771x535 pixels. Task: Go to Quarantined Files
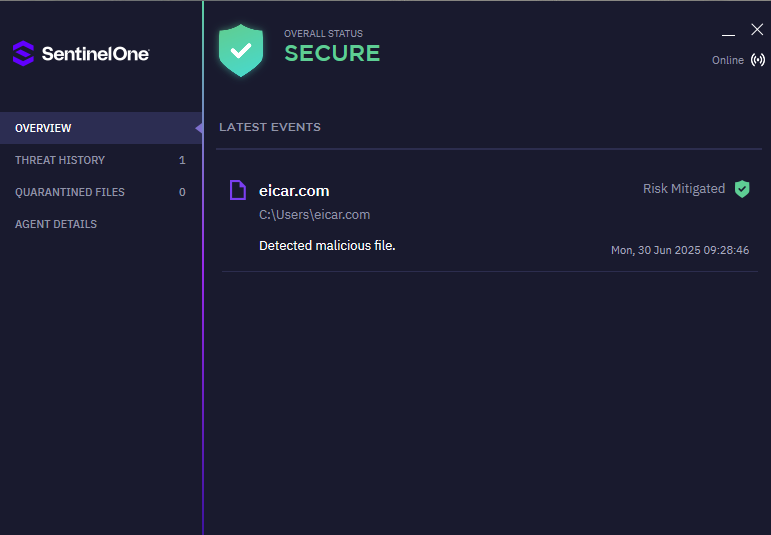[x=70, y=192]
